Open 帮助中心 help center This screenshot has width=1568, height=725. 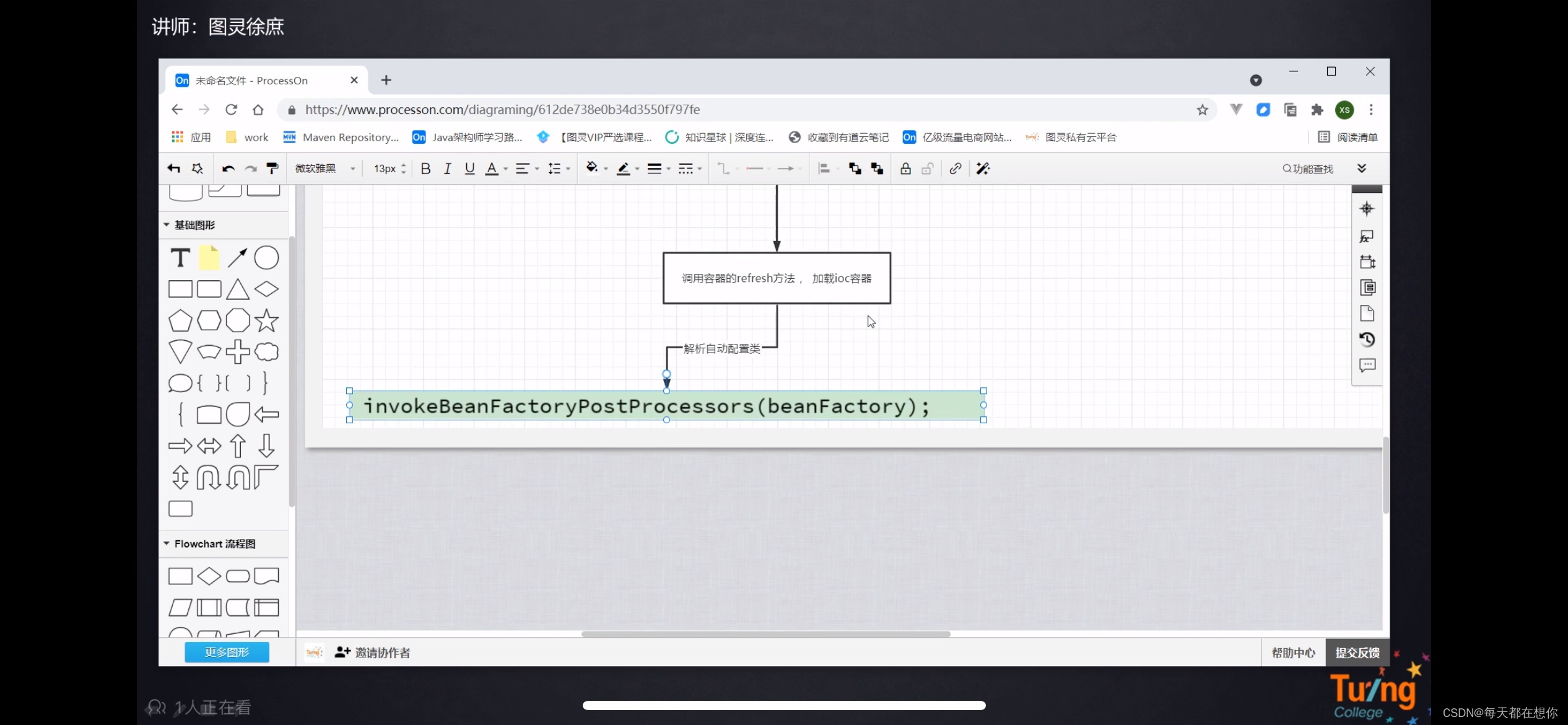pos(1293,652)
